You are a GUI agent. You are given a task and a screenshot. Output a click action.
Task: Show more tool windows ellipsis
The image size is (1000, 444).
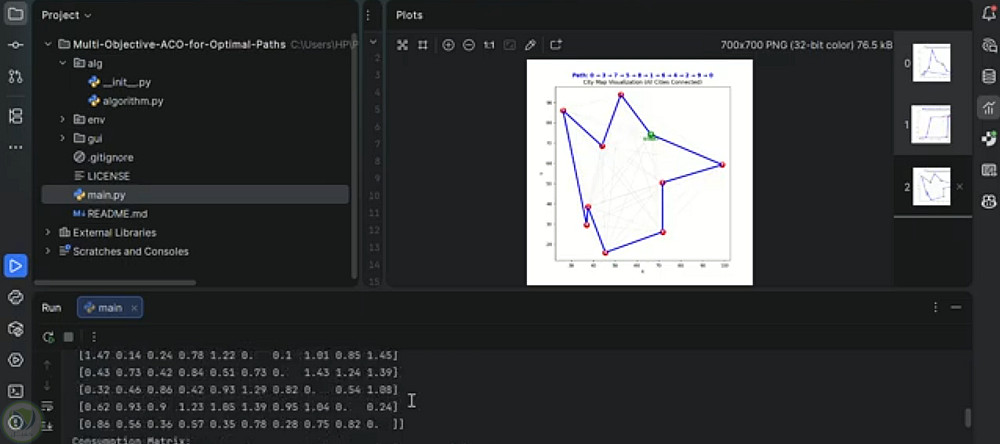(x=15, y=147)
